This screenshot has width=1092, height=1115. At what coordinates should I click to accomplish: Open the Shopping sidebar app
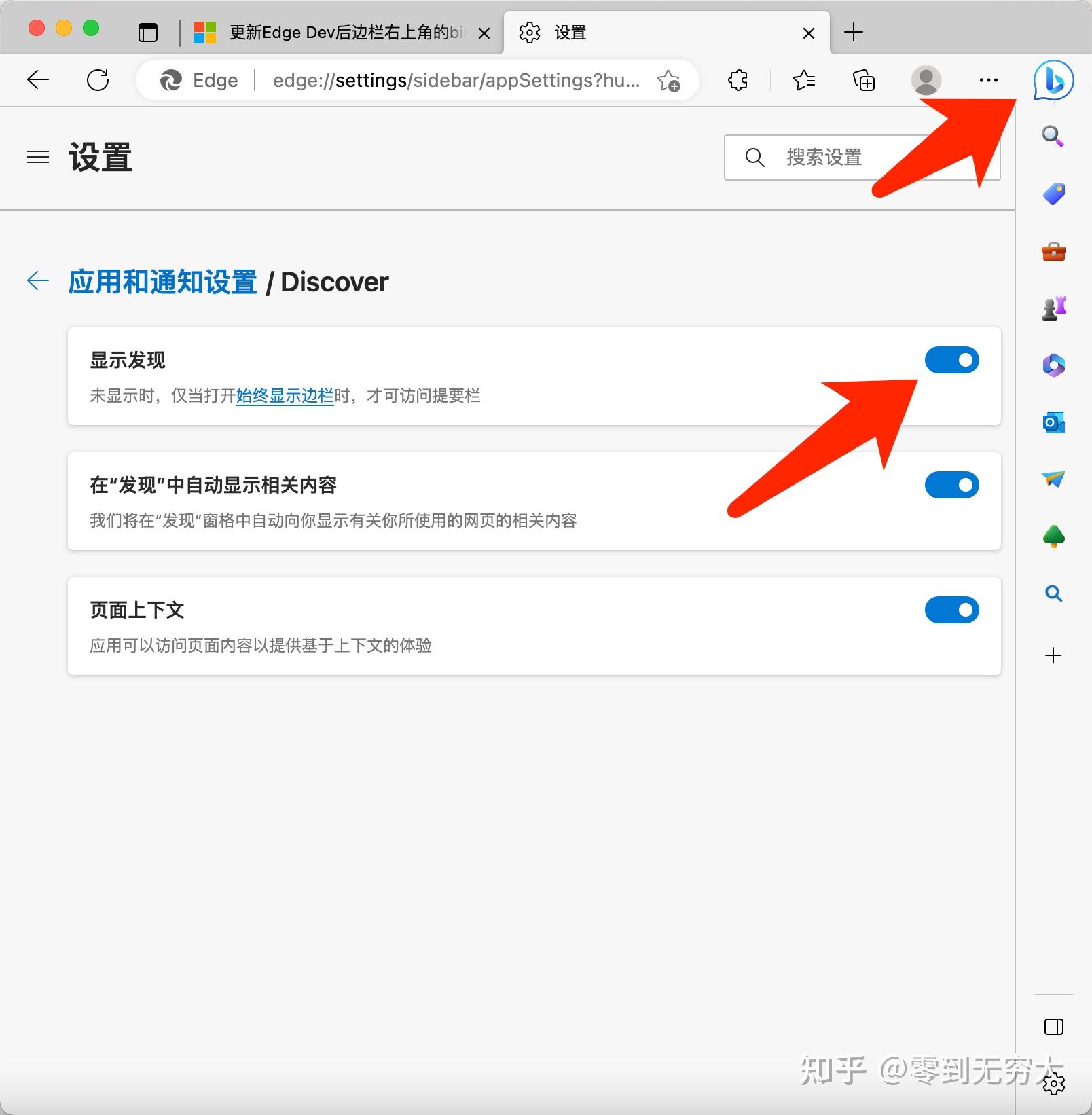coord(1053,194)
